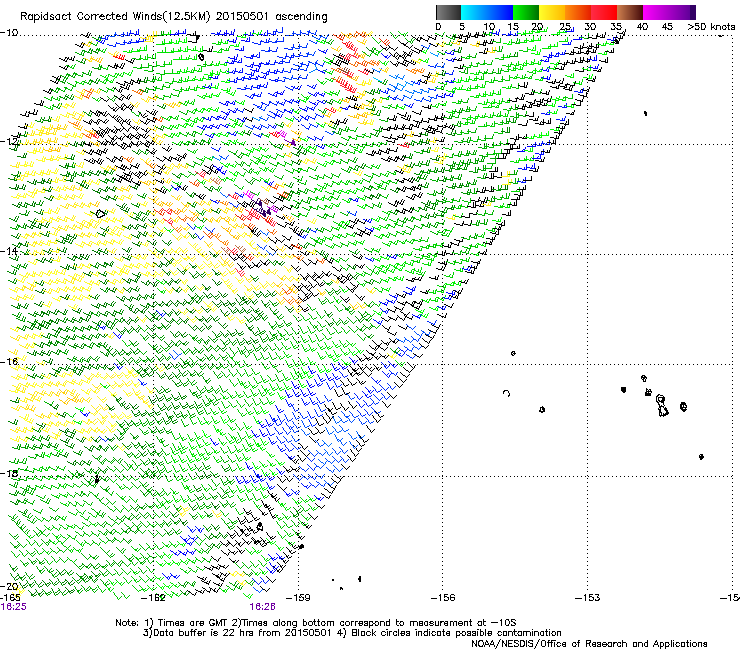740x650 pixels.
Task: Select the '-159' longitude axis label
Action: 298,598
